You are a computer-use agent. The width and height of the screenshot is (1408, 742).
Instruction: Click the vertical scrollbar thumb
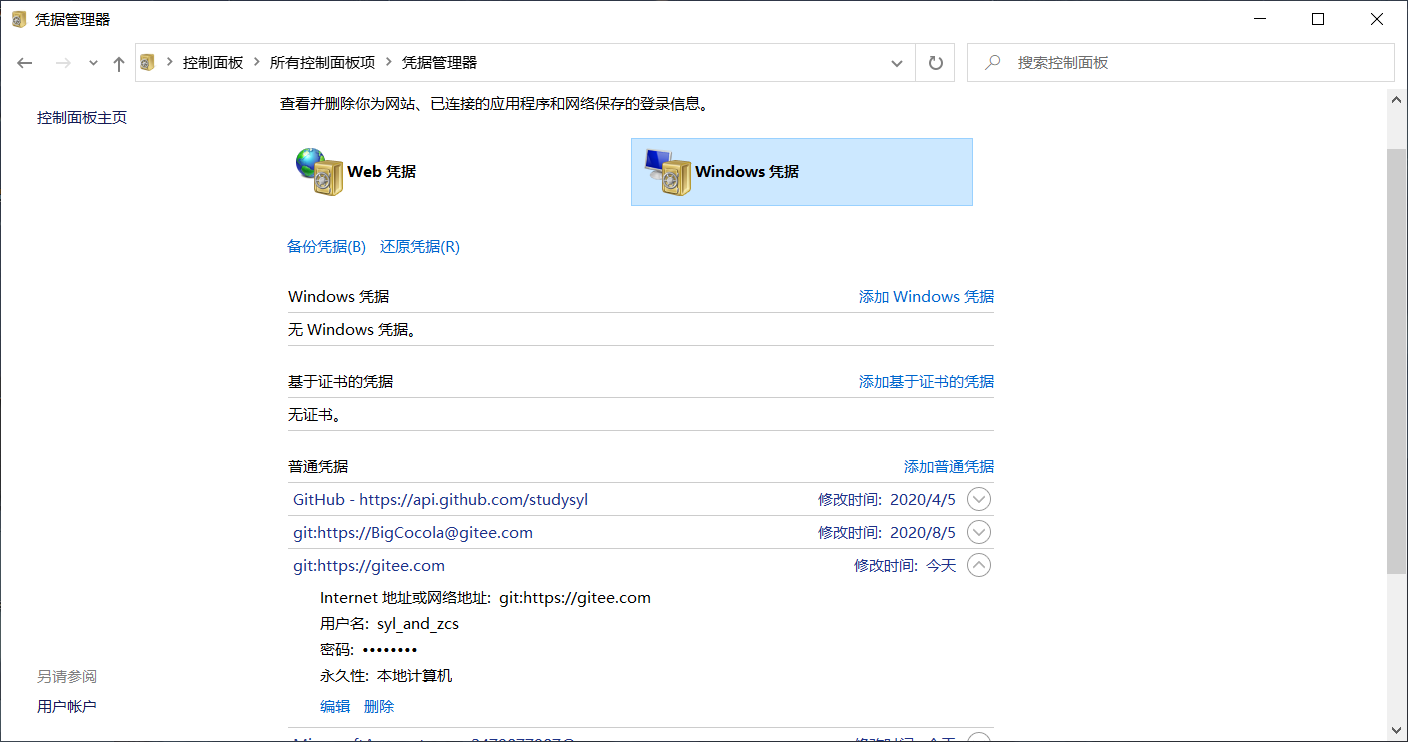pyautogui.click(x=1397, y=360)
